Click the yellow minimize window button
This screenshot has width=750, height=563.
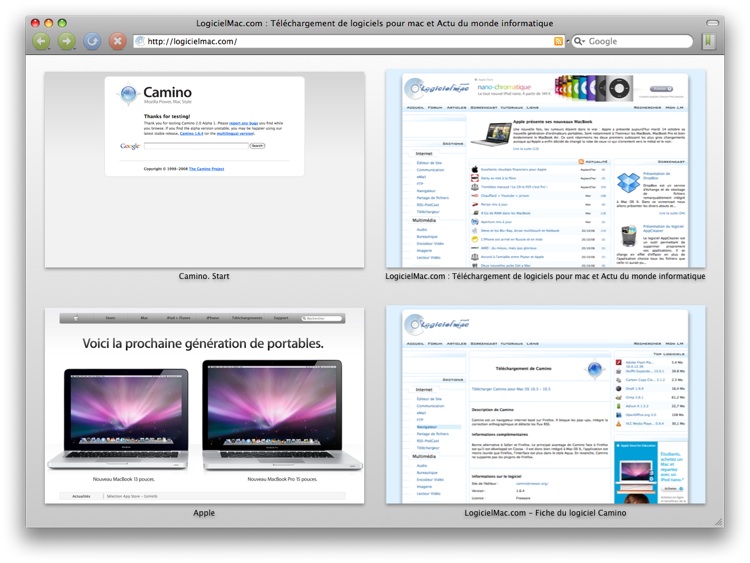point(48,23)
